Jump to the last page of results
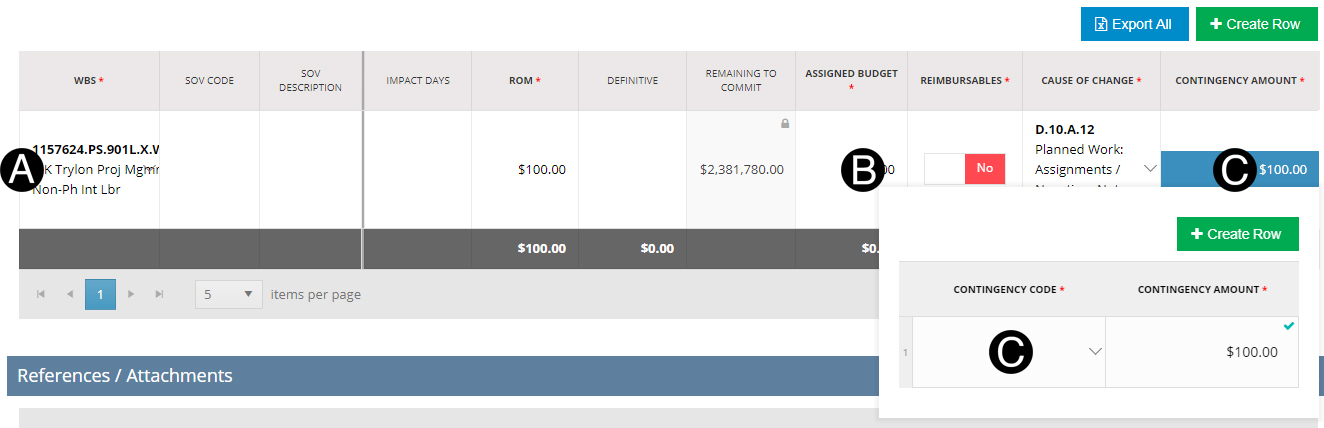The width and height of the screenshot is (1324, 428). (159, 295)
